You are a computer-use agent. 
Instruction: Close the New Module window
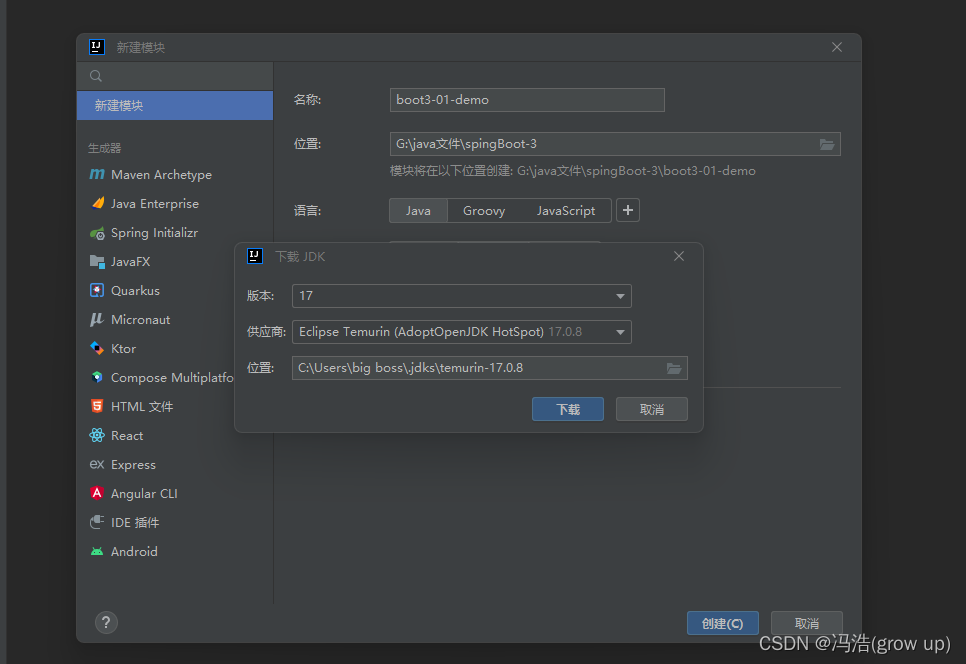tap(837, 47)
